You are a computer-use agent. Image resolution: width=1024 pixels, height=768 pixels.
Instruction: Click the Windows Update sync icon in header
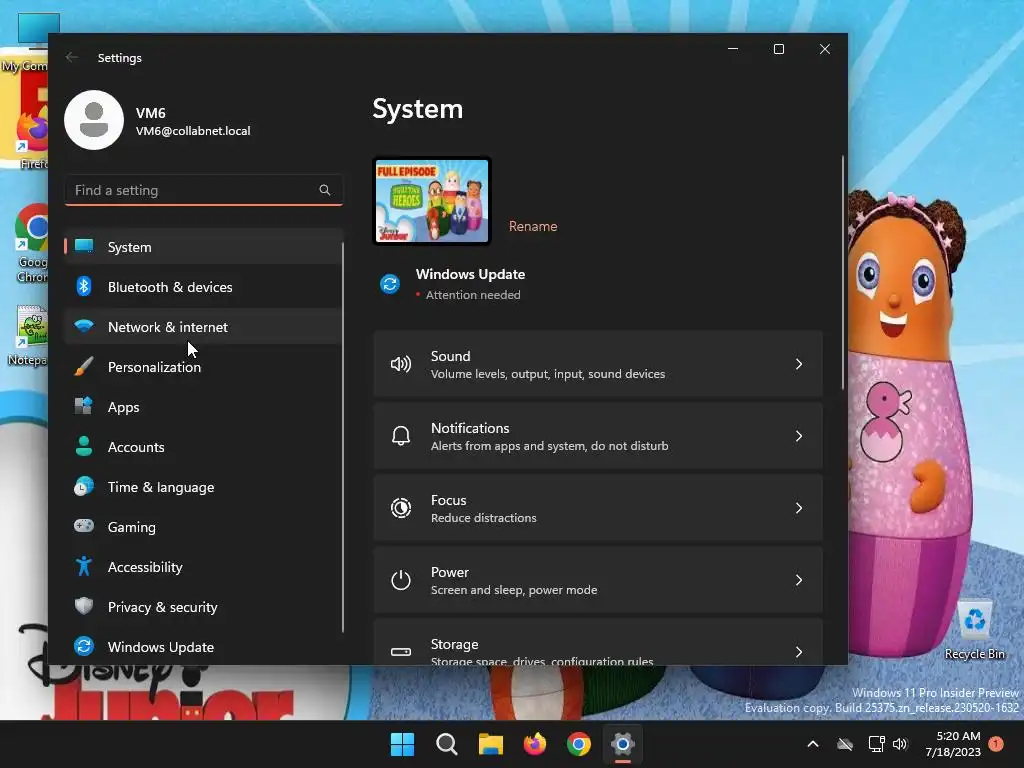point(390,284)
